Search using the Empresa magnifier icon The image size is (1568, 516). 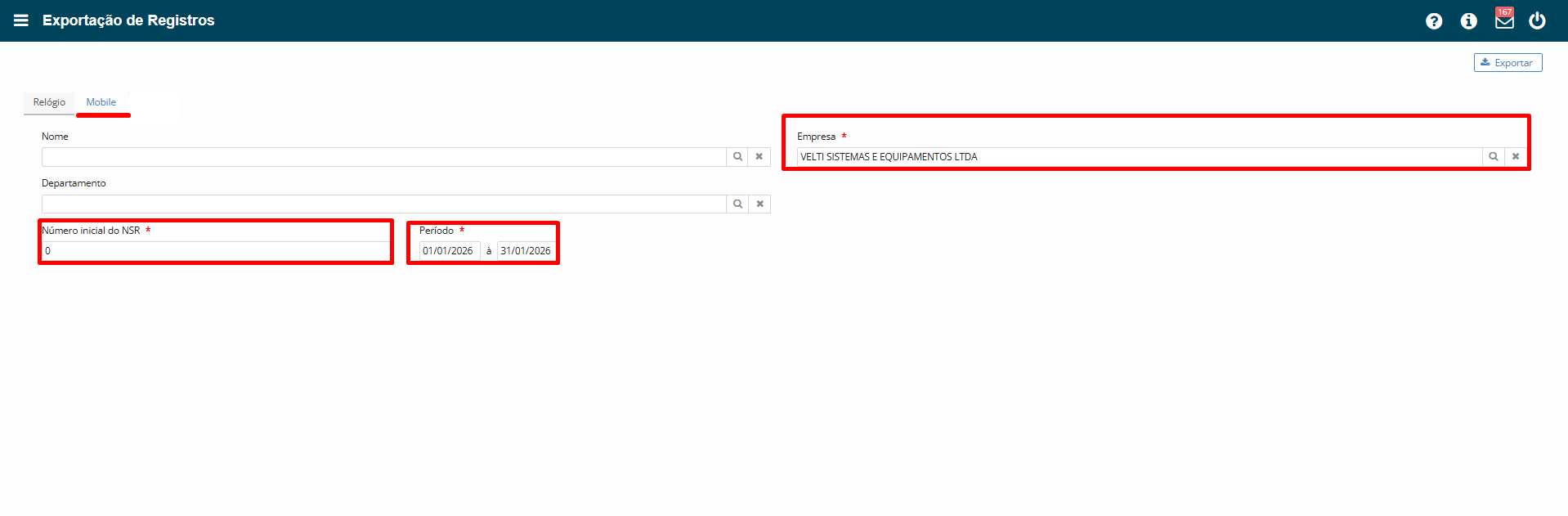point(1494,157)
